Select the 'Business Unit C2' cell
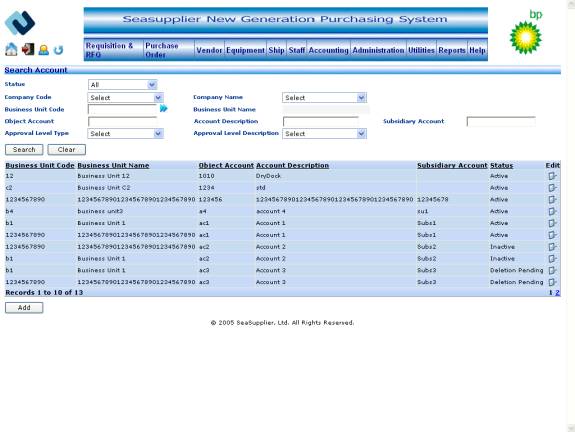The height and width of the screenshot is (432, 575). pyautogui.click(x=104, y=188)
